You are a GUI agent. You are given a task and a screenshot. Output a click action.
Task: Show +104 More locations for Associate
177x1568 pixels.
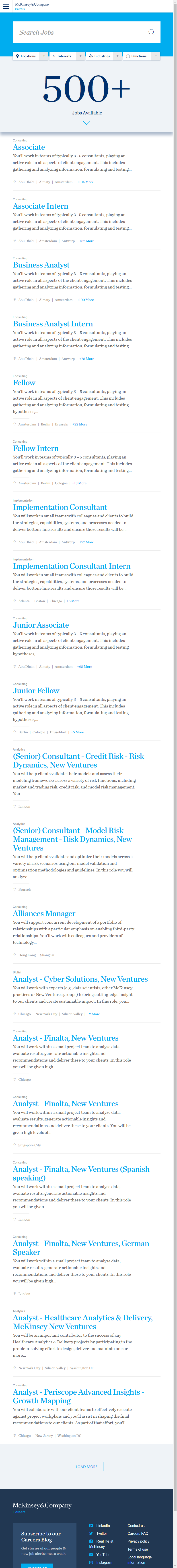[85, 182]
